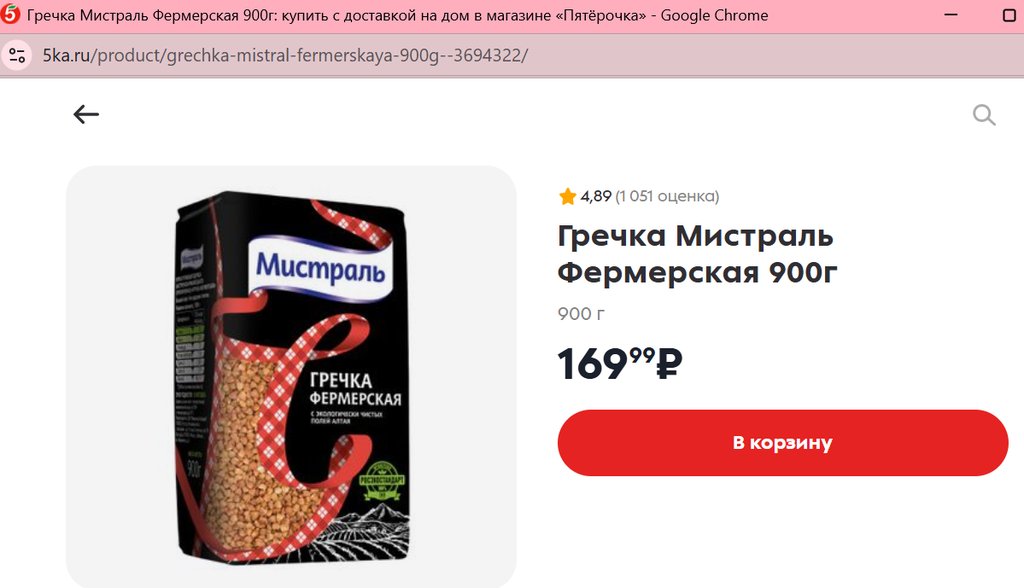Open search with the magnifier icon
Viewport: 1024px width, 588px height.
pyautogui.click(x=984, y=115)
